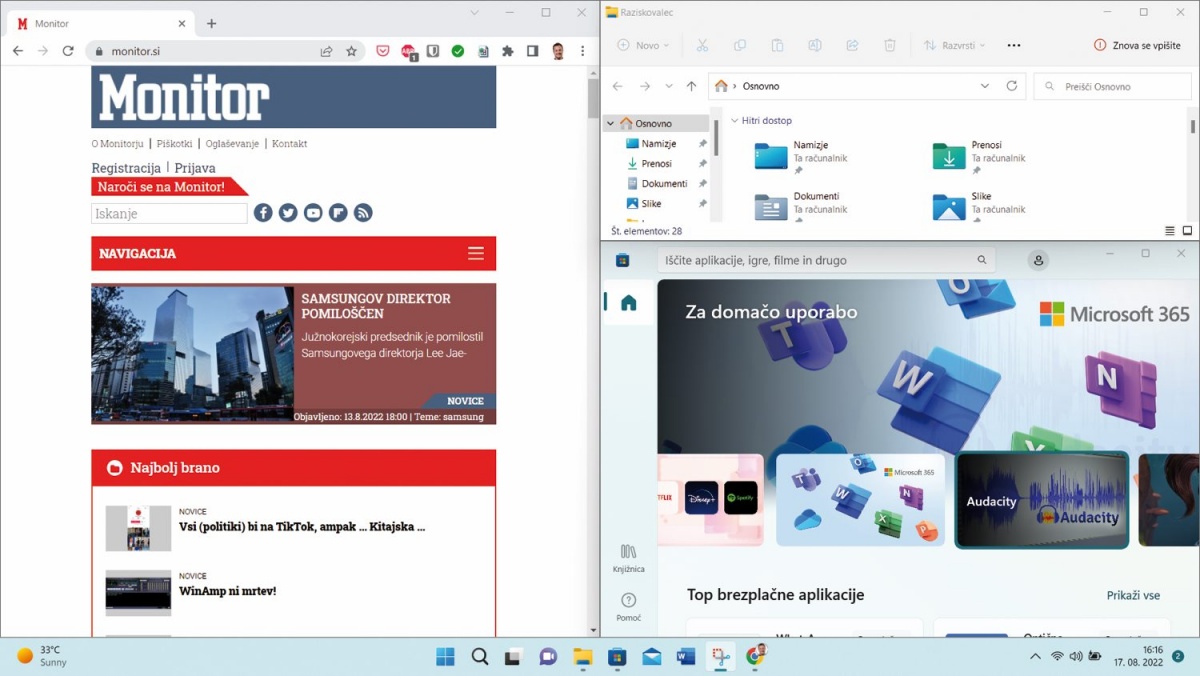Focus the Iskanje search box on Monitor

point(169,213)
